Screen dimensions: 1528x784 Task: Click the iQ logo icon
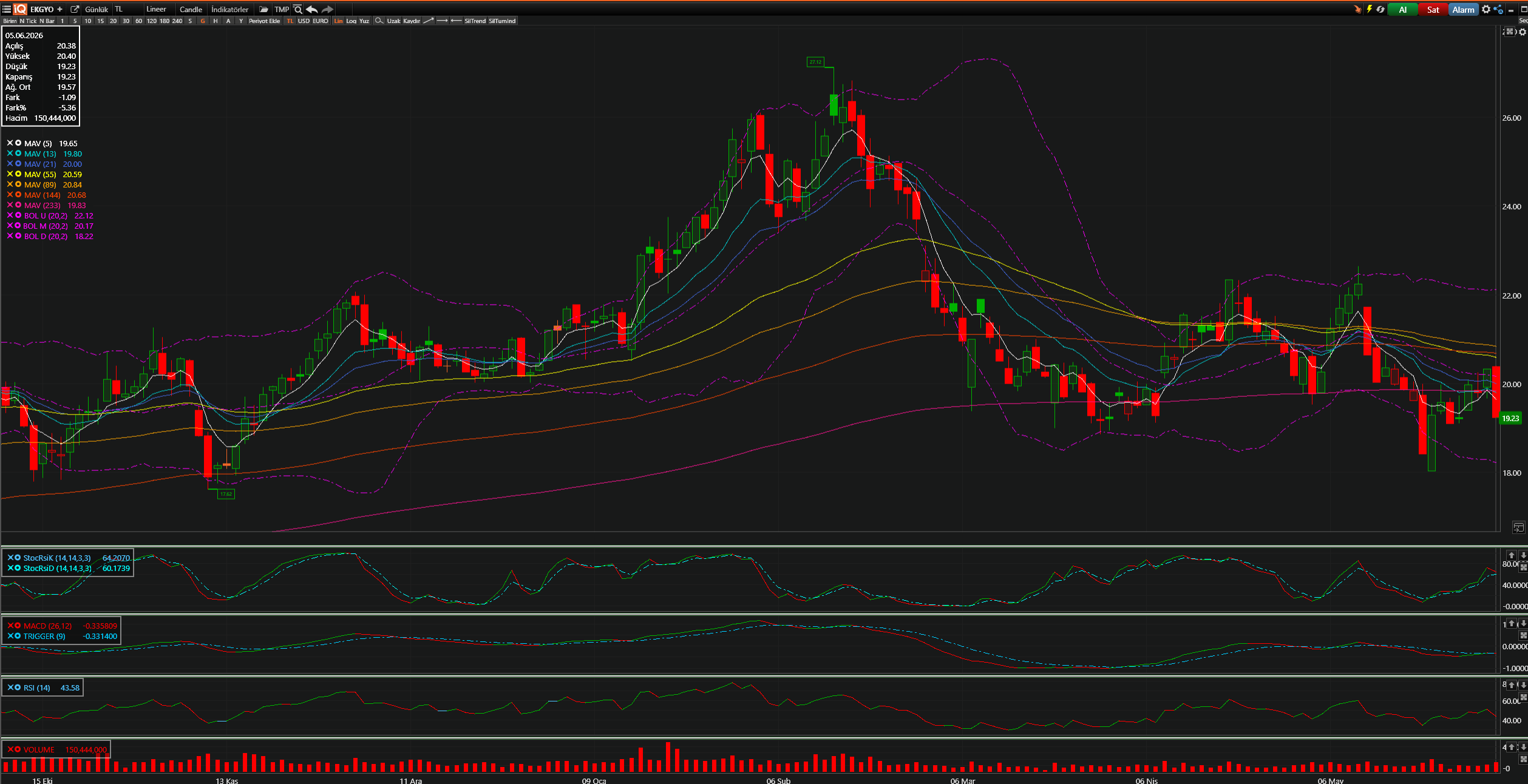point(20,9)
